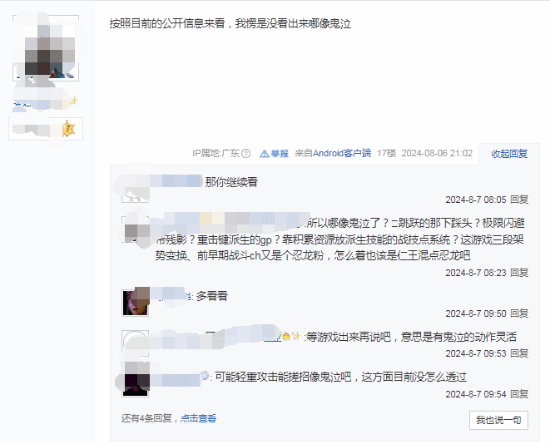Click 回复 beside the 09:53 comment
Image resolution: width=550 pixels, height=444 pixels.
519,353
